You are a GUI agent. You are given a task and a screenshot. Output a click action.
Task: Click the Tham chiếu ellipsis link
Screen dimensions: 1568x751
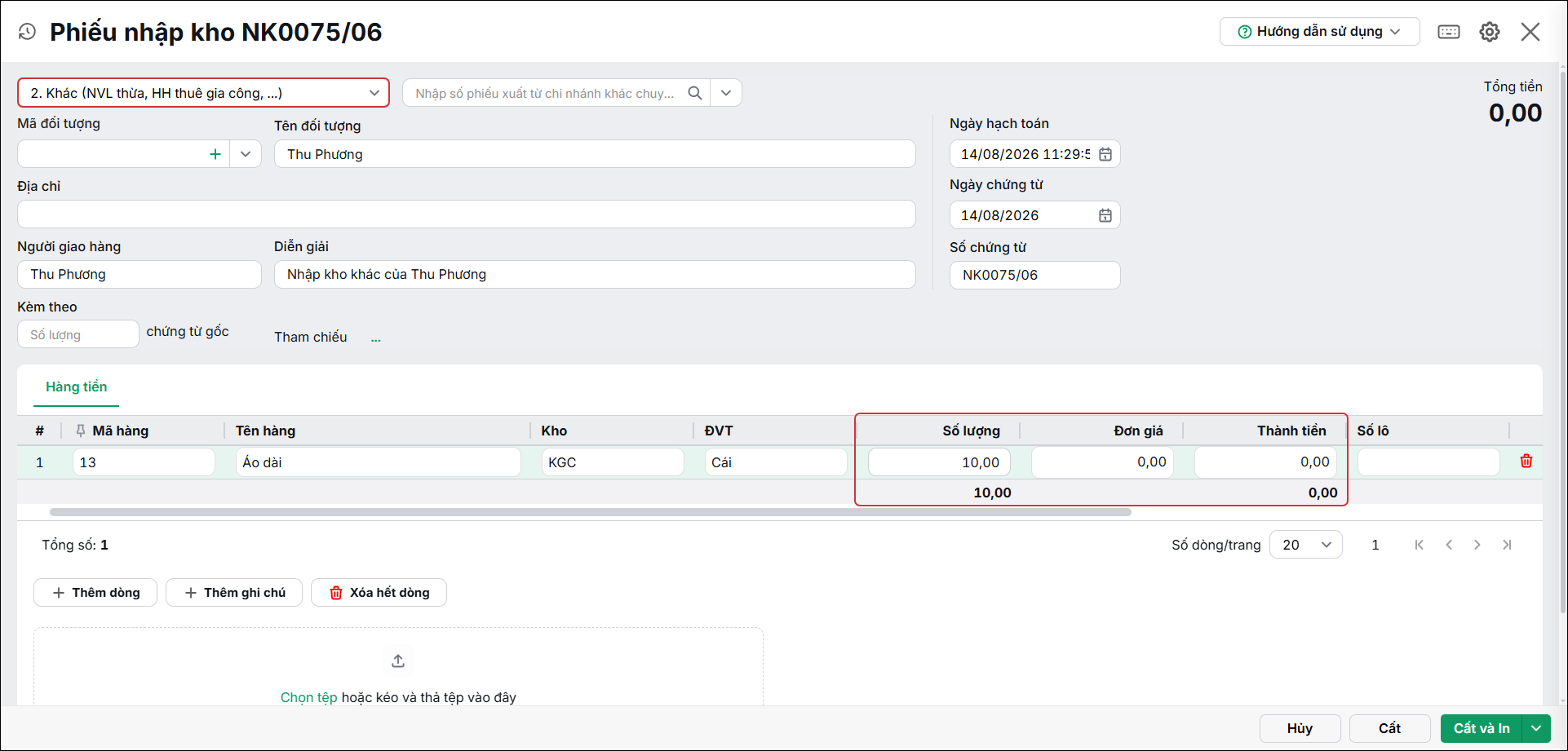(x=375, y=338)
